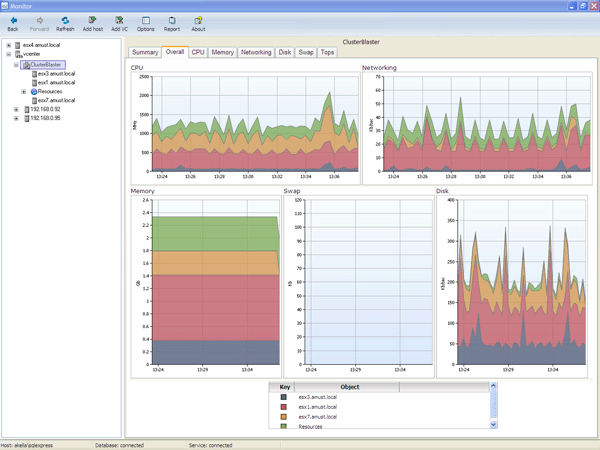Select the Overall tab
Viewport: 600px width, 450px height.
(x=175, y=52)
